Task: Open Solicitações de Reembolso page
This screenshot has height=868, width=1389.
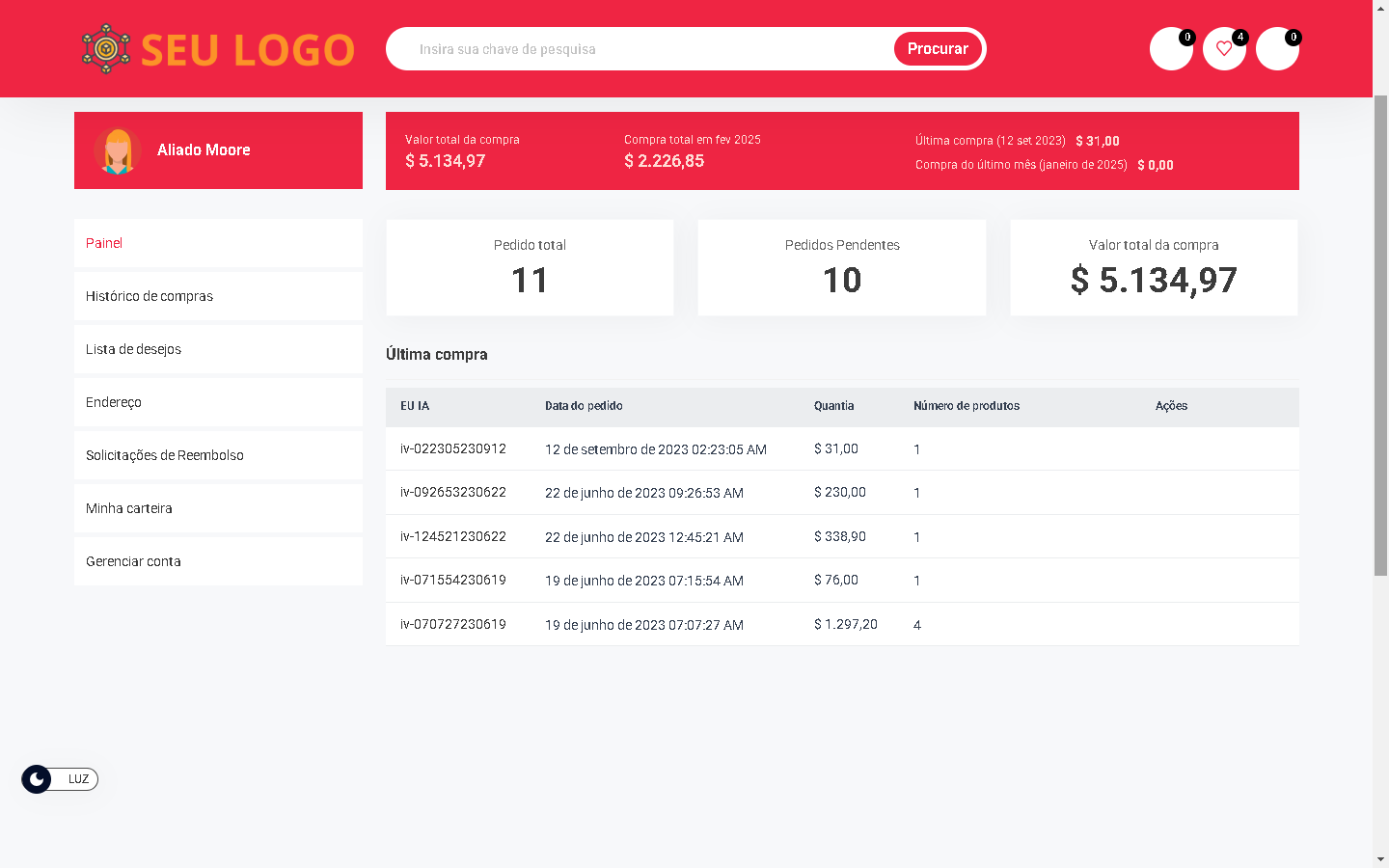Action: point(165,455)
